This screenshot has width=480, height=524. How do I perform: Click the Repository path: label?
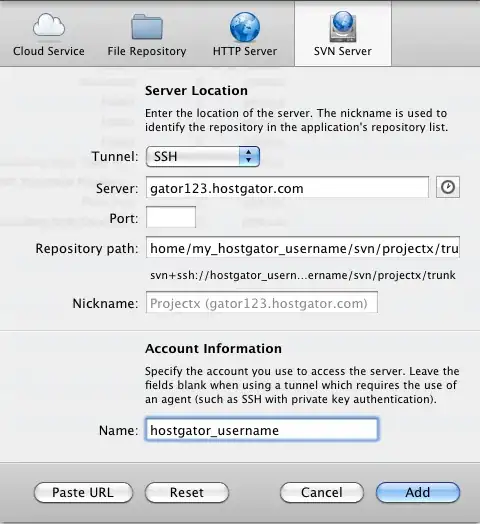[x=87, y=249]
